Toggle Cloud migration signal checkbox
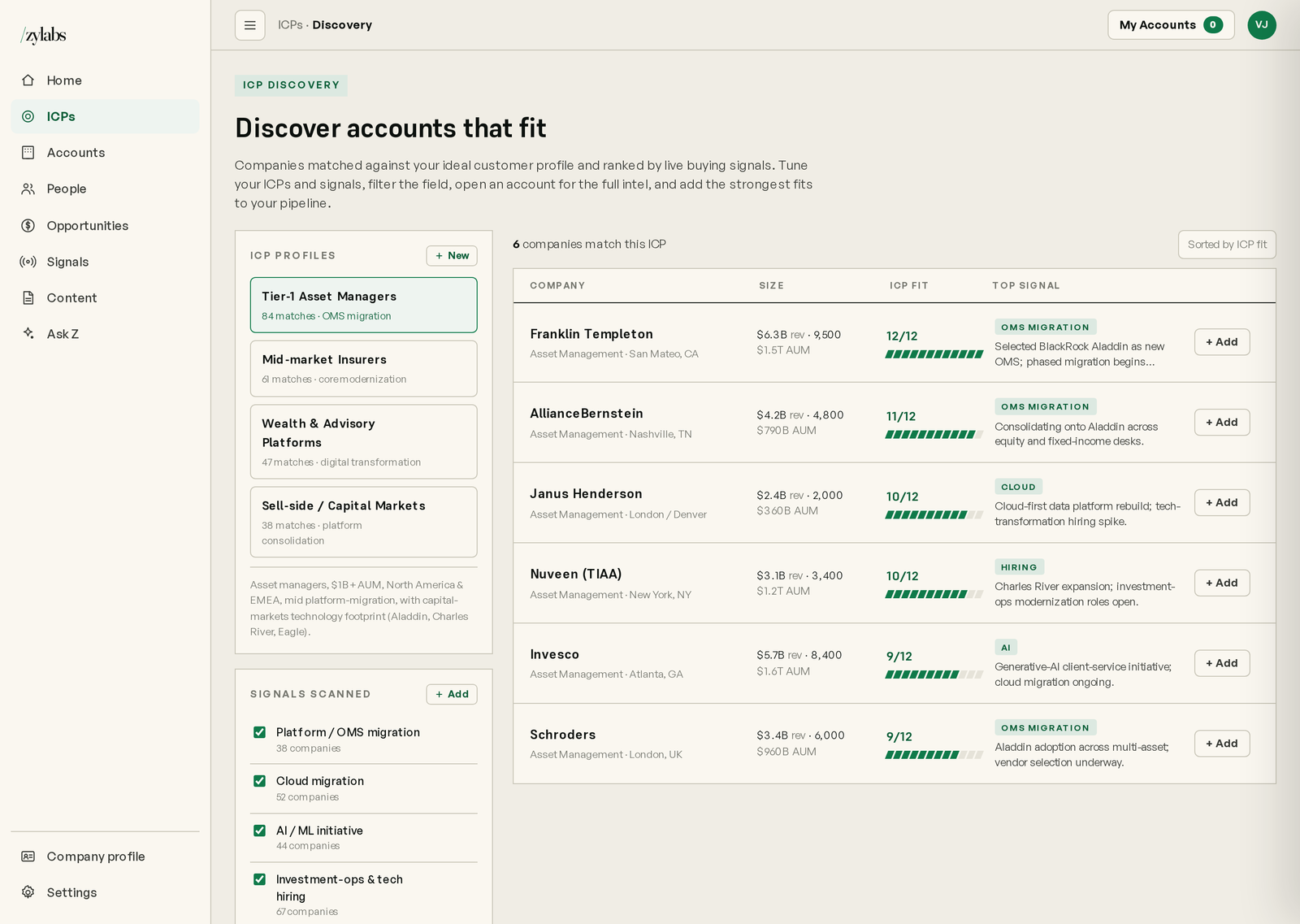The image size is (1300, 924). click(260, 781)
